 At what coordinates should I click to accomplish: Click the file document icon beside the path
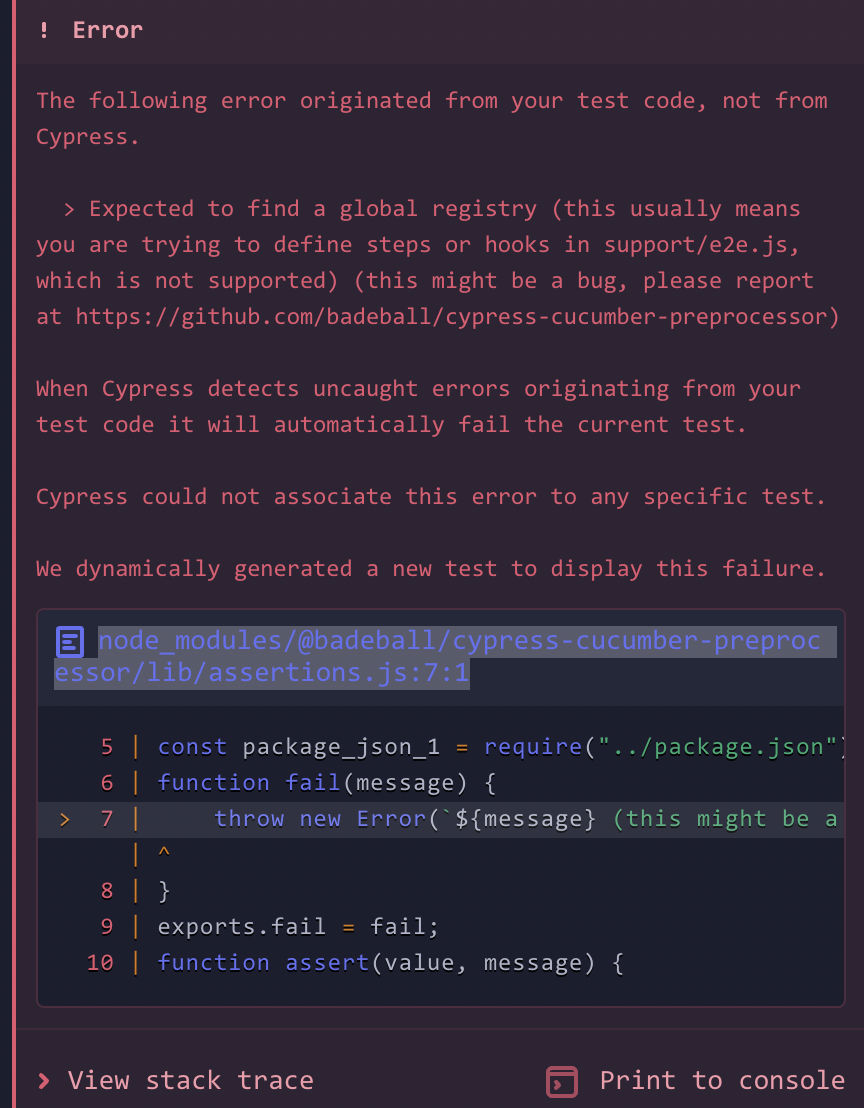click(x=68, y=641)
